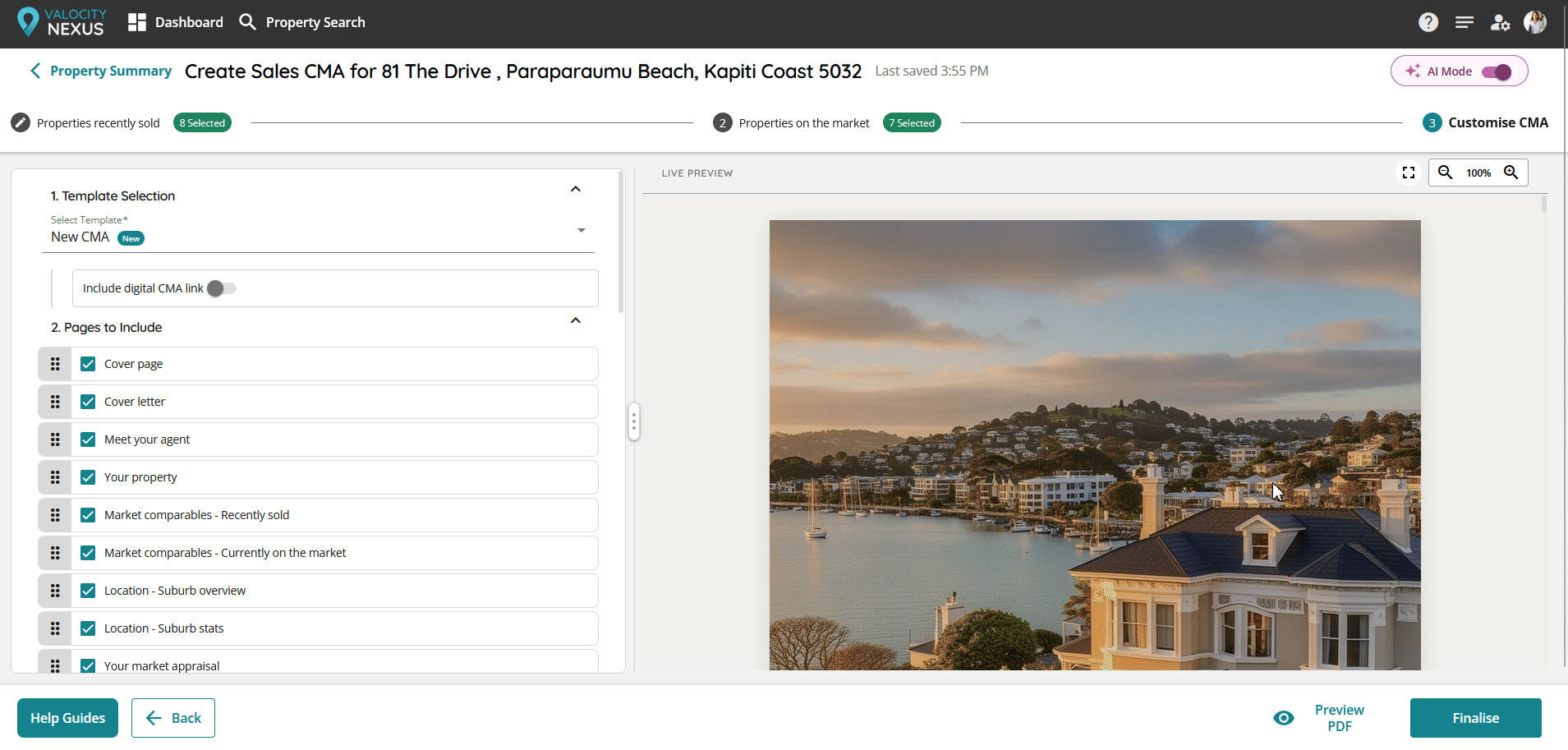This screenshot has width=1568, height=750.
Task: Open the Valocity Nexus logo home
Action: [62, 22]
